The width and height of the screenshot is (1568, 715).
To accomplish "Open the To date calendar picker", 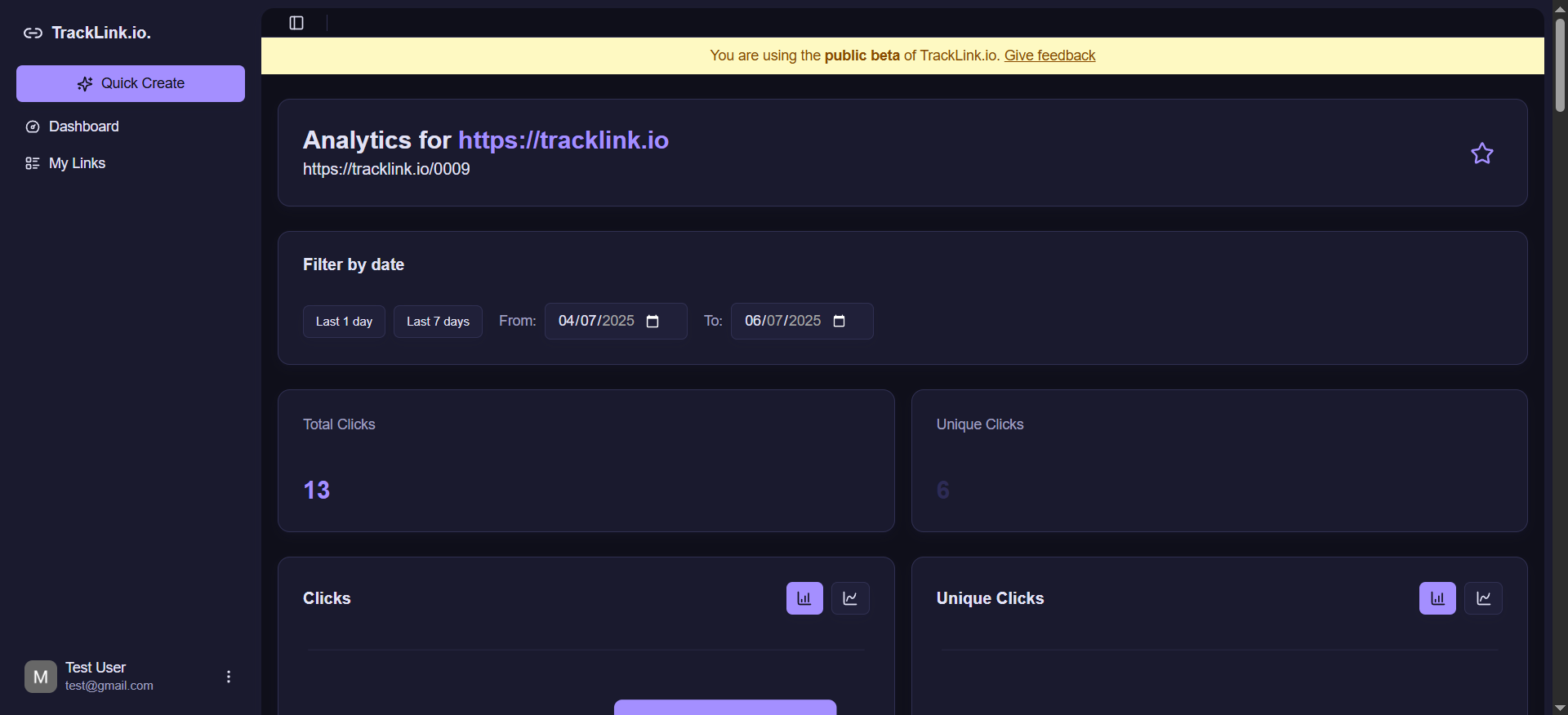I will point(839,321).
